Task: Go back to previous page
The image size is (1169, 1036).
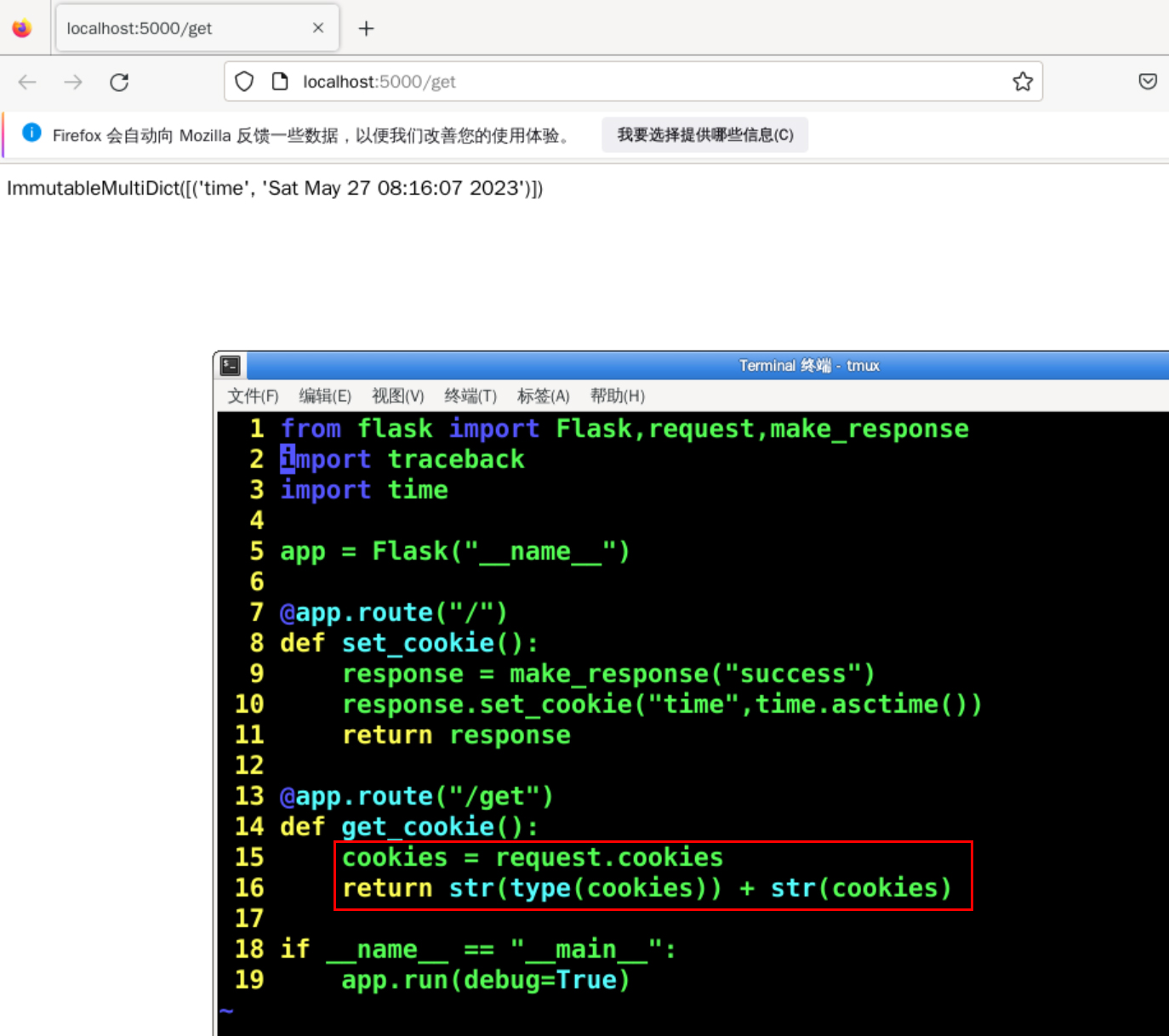Action: point(27,82)
